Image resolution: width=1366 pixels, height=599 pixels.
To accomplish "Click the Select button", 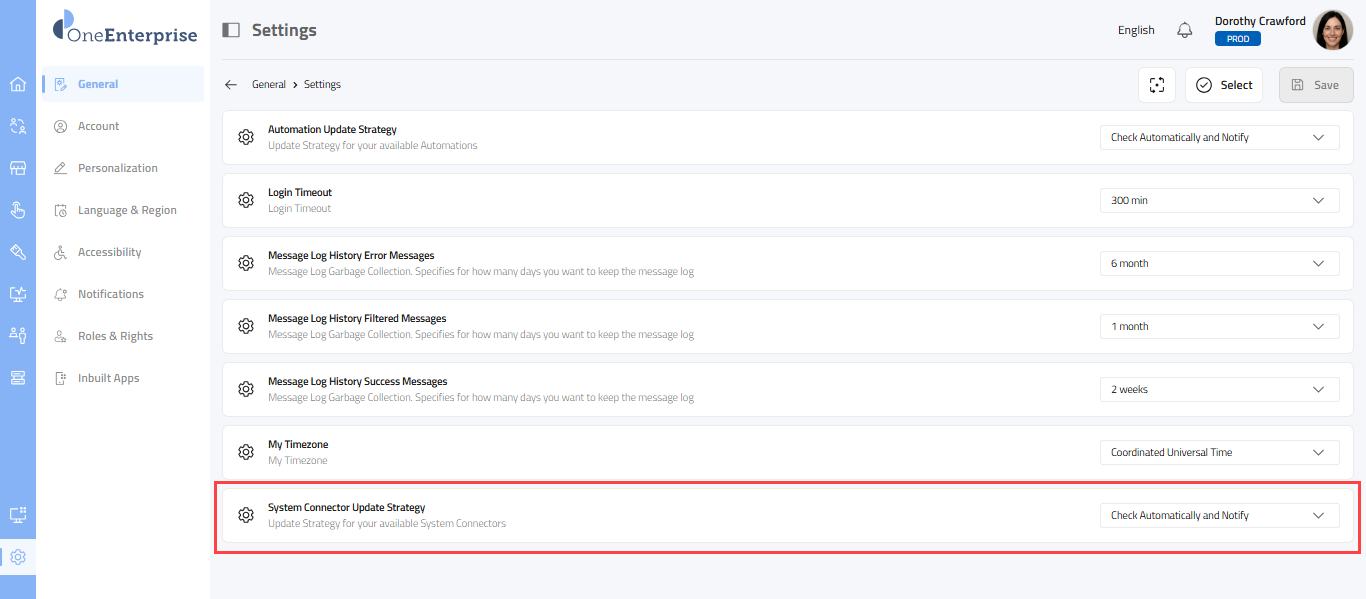I will pyautogui.click(x=1224, y=85).
